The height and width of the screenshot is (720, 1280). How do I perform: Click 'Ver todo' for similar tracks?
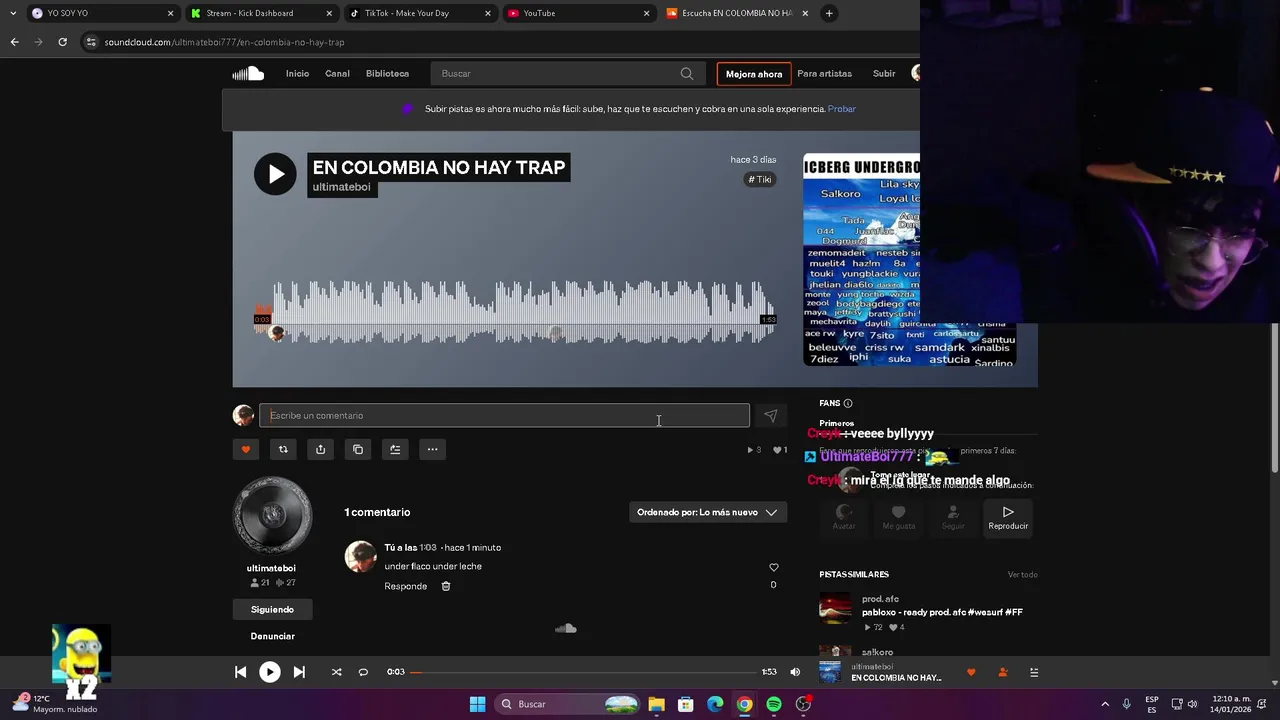[1022, 575]
